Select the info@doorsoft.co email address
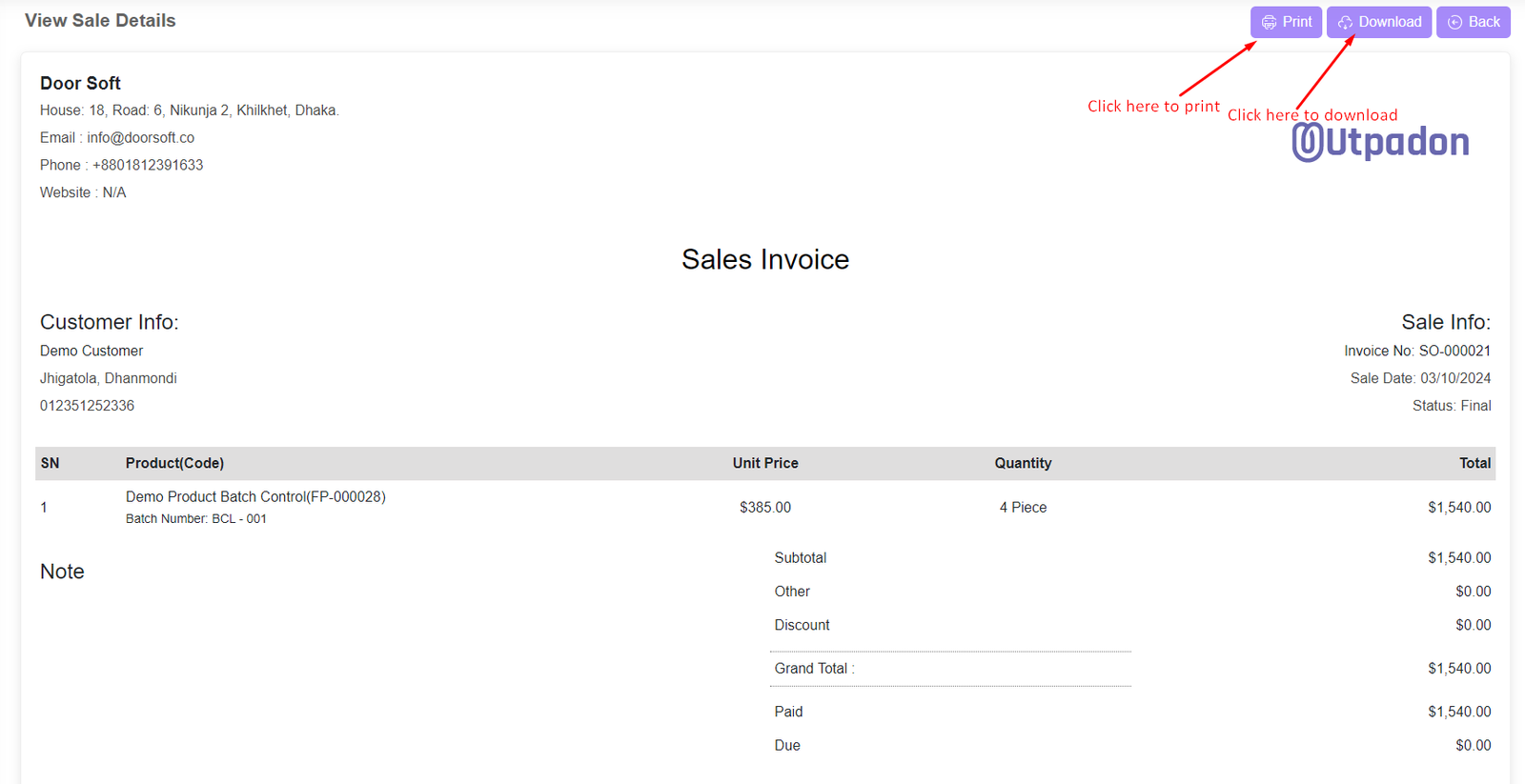1525x784 pixels. pos(140,138)
